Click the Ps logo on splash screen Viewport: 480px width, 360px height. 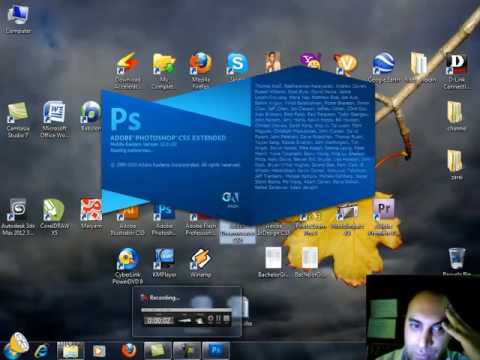tap(126, 119)
